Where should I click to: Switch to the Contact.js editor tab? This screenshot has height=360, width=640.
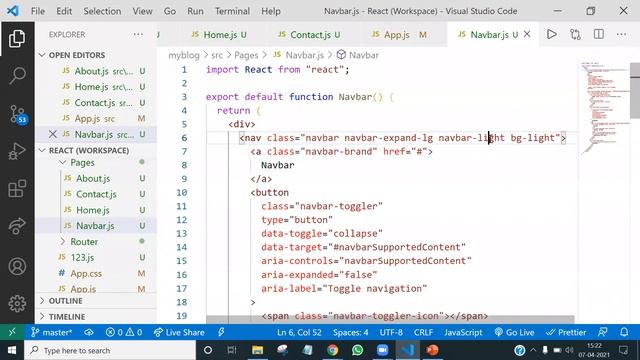coord(310,35)
